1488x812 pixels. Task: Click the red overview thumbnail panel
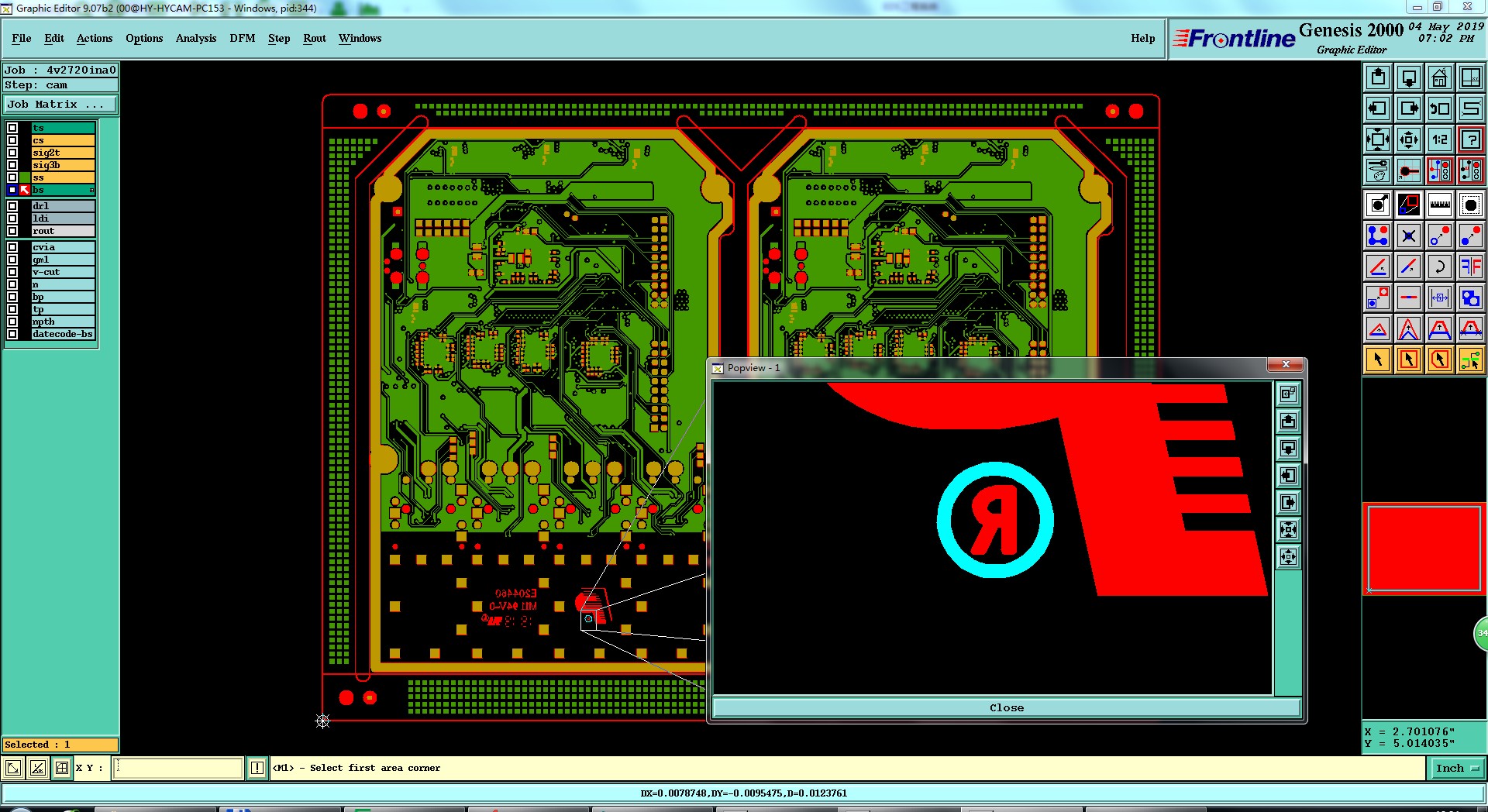tap(1424, 549)
